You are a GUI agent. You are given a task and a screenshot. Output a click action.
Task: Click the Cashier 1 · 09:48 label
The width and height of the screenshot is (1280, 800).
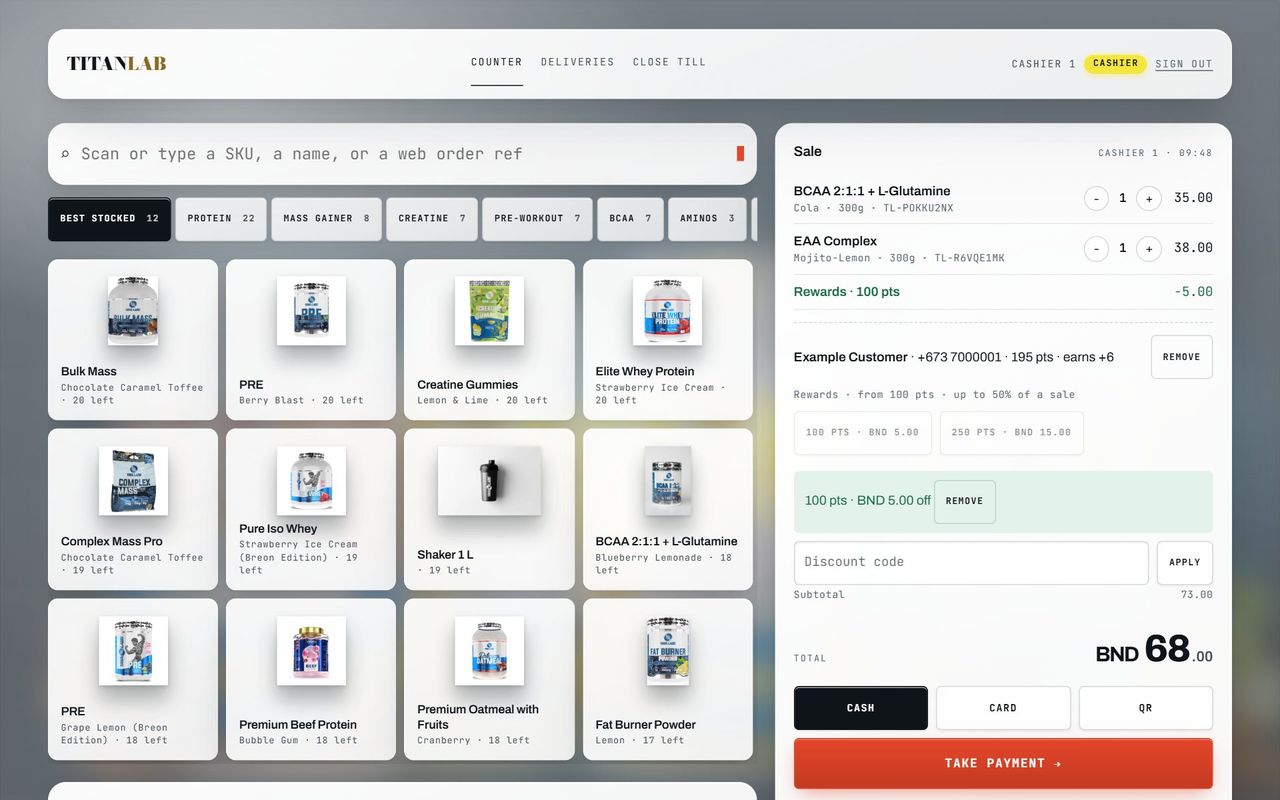[x=1155, y=154]
